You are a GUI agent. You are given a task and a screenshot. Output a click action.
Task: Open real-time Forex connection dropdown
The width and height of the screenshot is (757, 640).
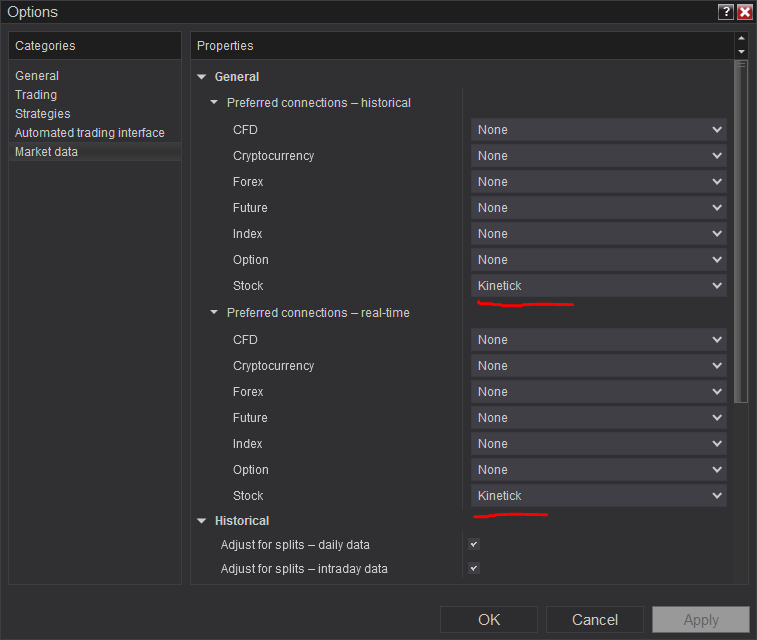tap(598, 392)
